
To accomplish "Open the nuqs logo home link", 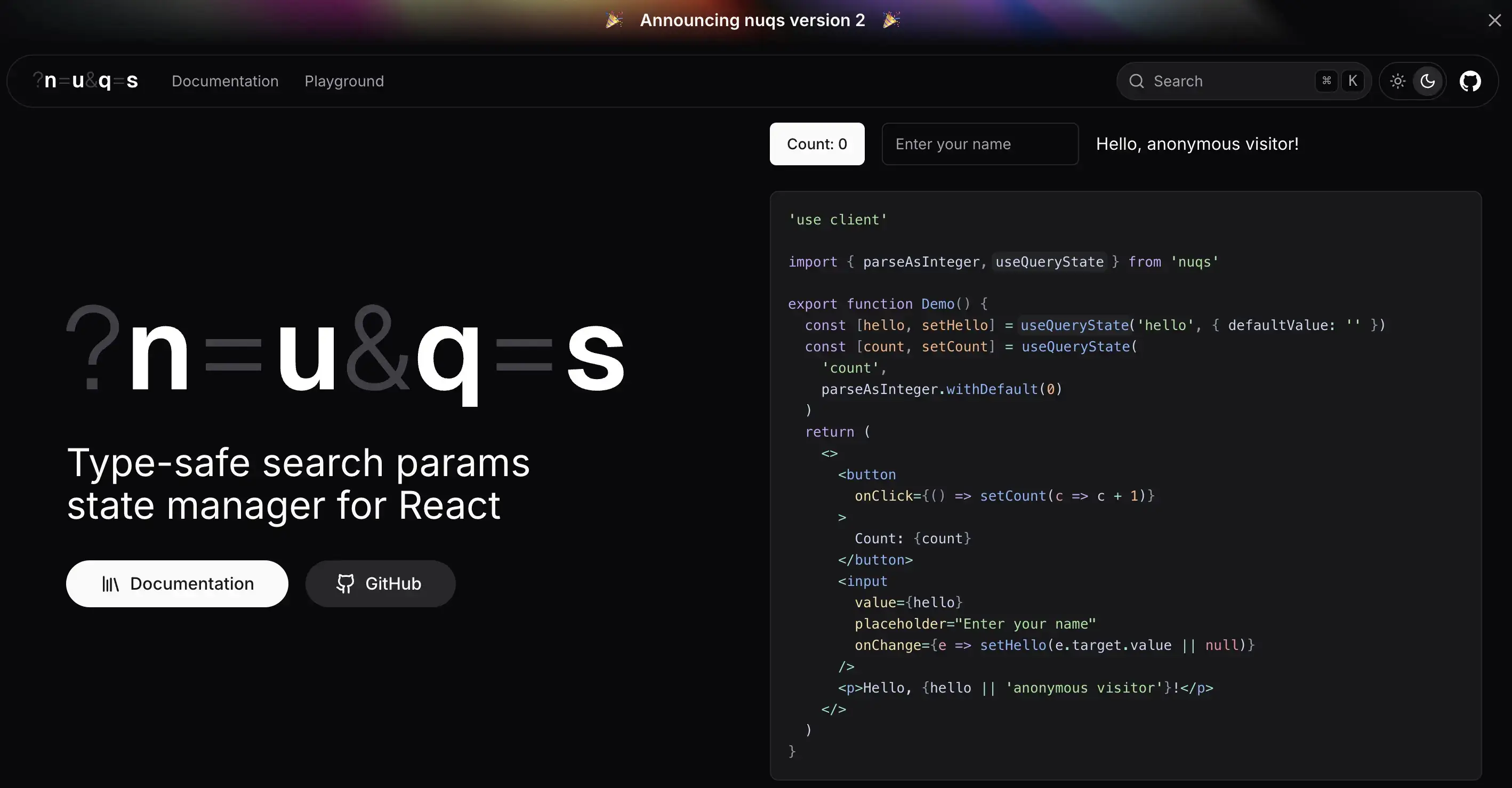I will coord(86,81).
